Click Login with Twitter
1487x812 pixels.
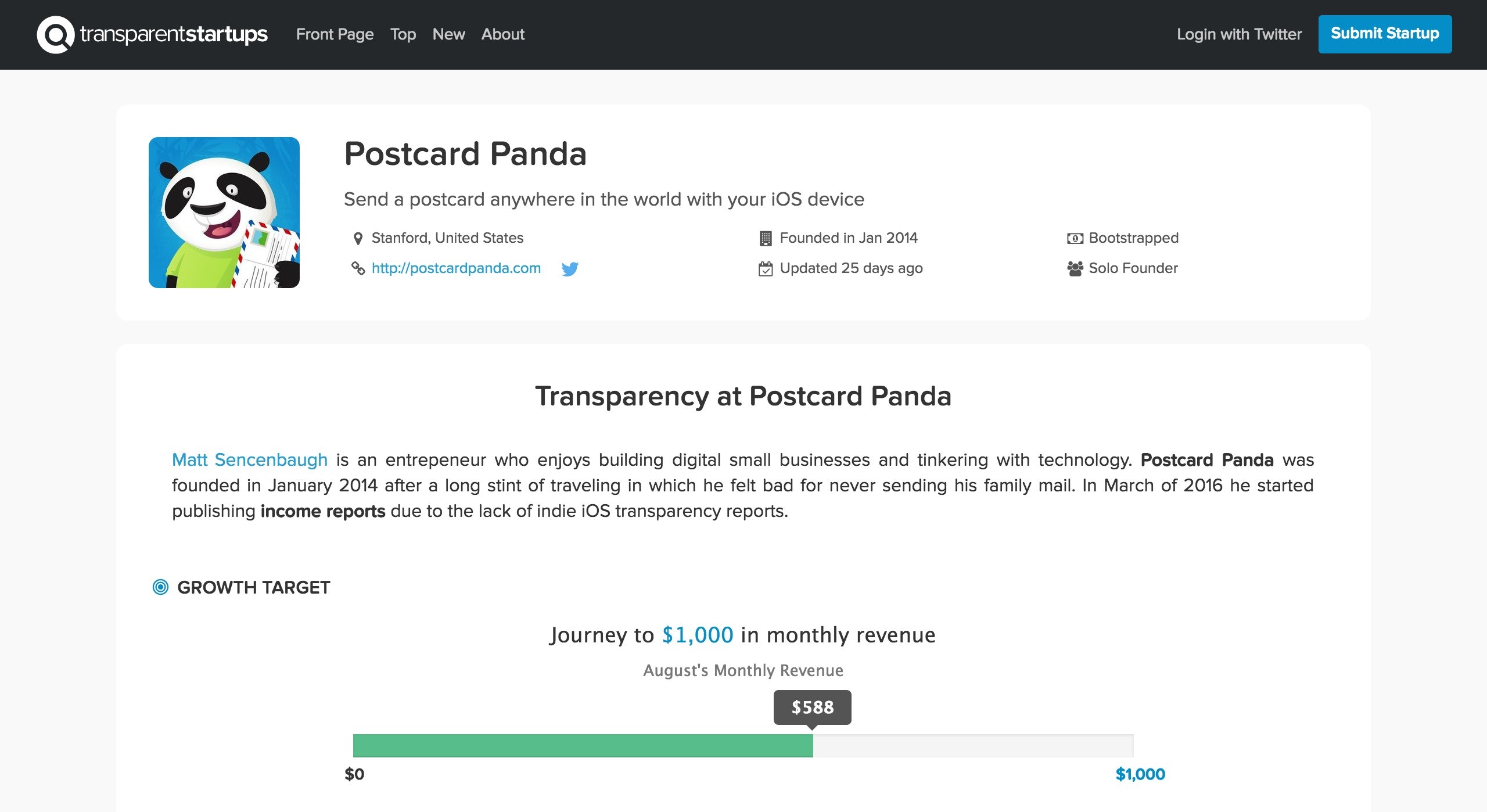click(x=1239, y=34)
